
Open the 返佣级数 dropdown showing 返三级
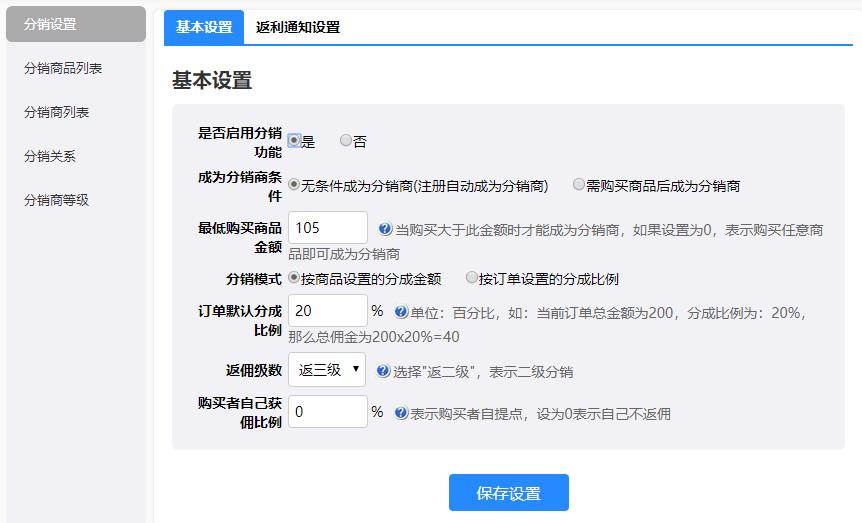(x=326, y=370)
